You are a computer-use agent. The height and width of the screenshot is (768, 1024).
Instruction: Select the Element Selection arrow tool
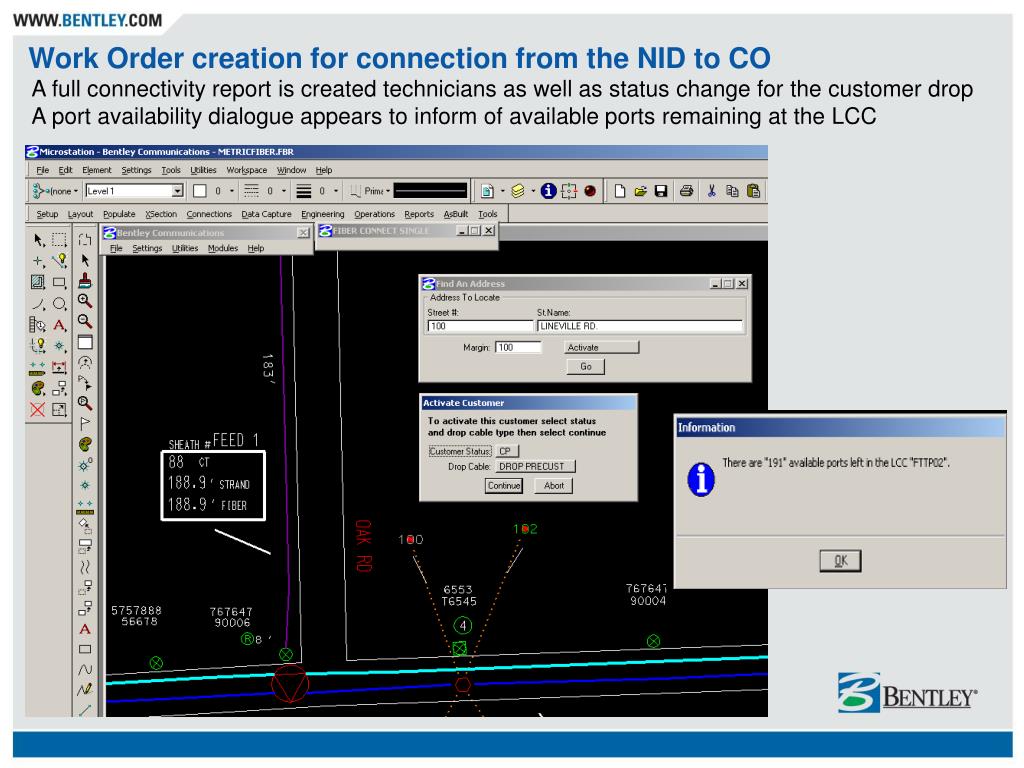pyautogui.click(x=39, y=240)
